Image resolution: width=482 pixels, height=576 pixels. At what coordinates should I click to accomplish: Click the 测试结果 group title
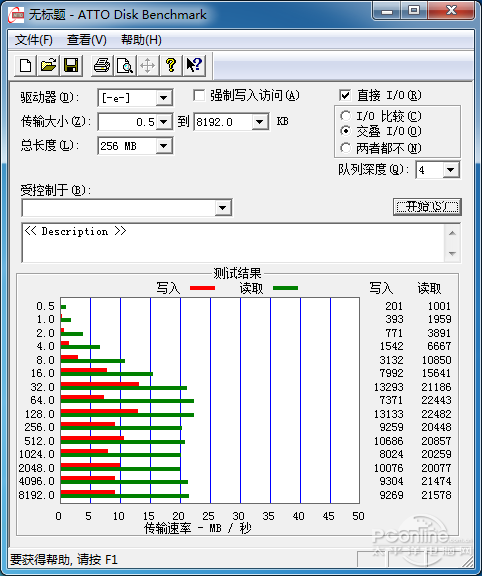pos(237,273)
